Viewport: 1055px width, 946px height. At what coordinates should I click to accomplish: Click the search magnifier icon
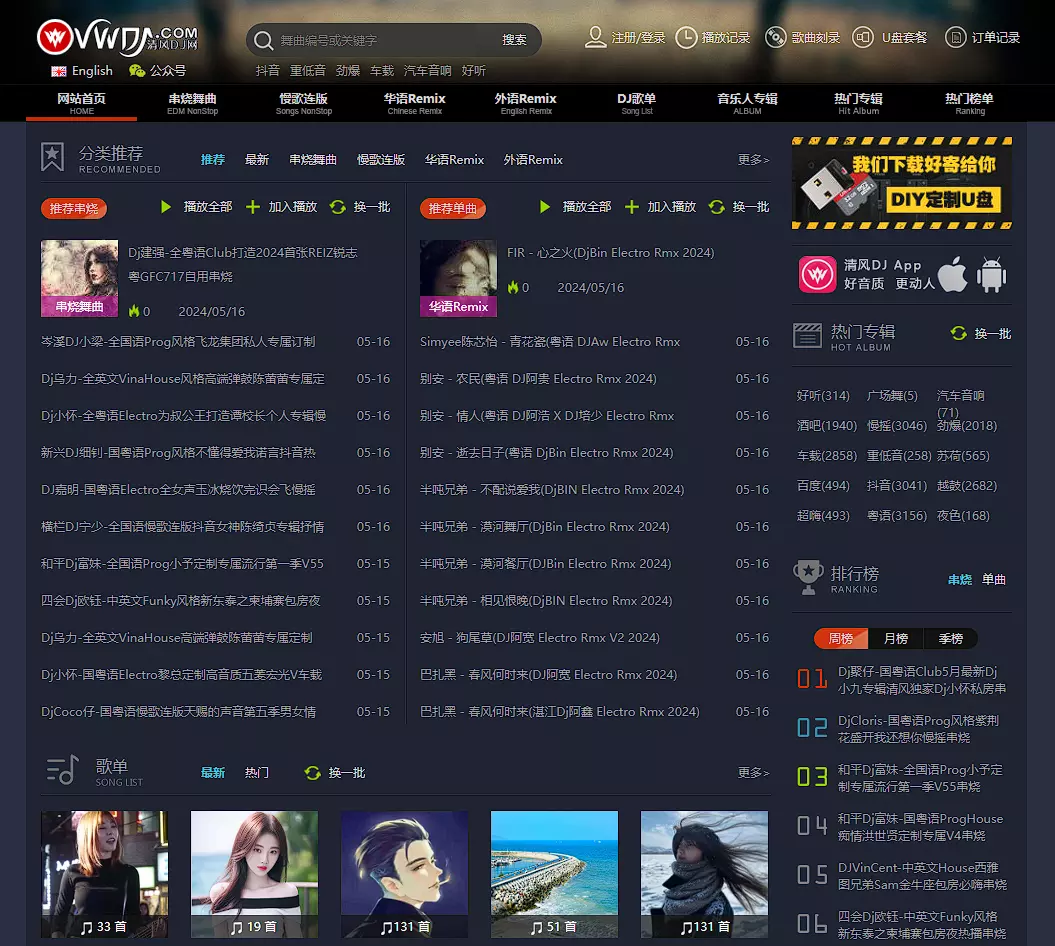[x=264, y=40]
